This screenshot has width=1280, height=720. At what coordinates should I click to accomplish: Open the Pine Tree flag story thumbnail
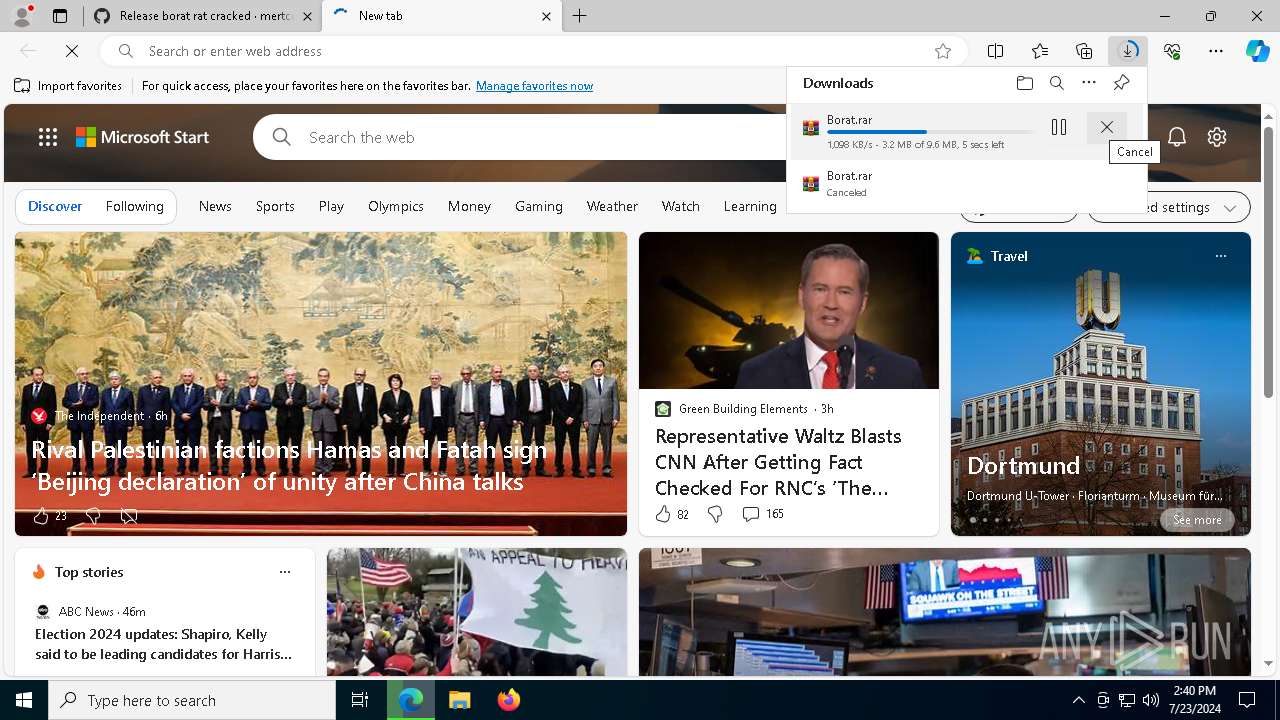(477, 612)
